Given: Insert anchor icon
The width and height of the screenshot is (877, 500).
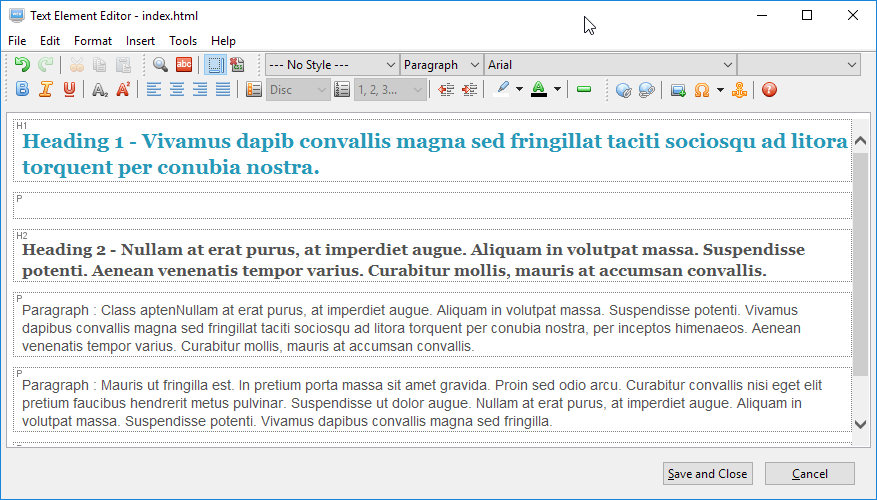Looking at the screenshot, I should 739,89.
